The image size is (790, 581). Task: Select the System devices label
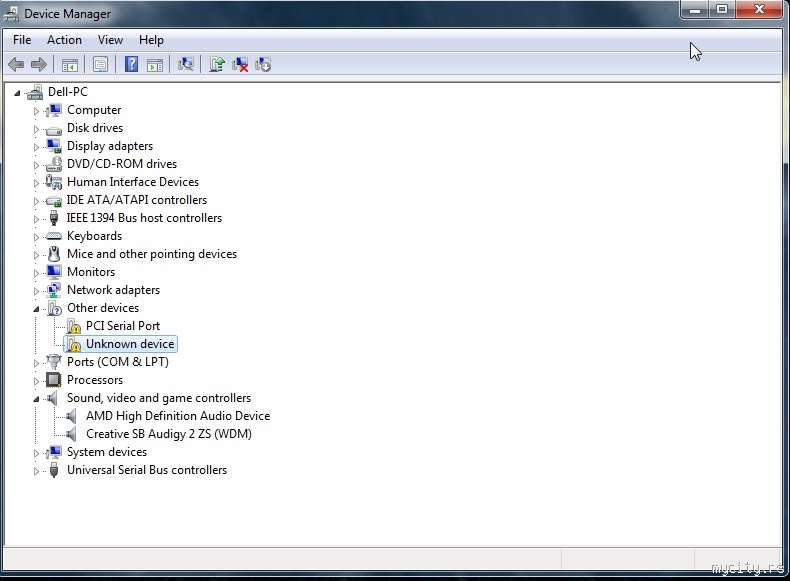107,452
